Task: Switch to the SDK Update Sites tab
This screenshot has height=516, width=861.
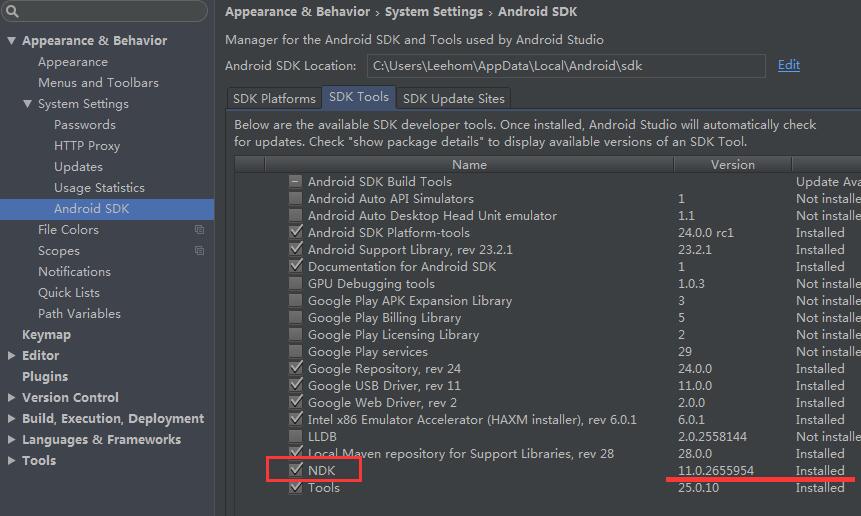Action: click(454, 98)
